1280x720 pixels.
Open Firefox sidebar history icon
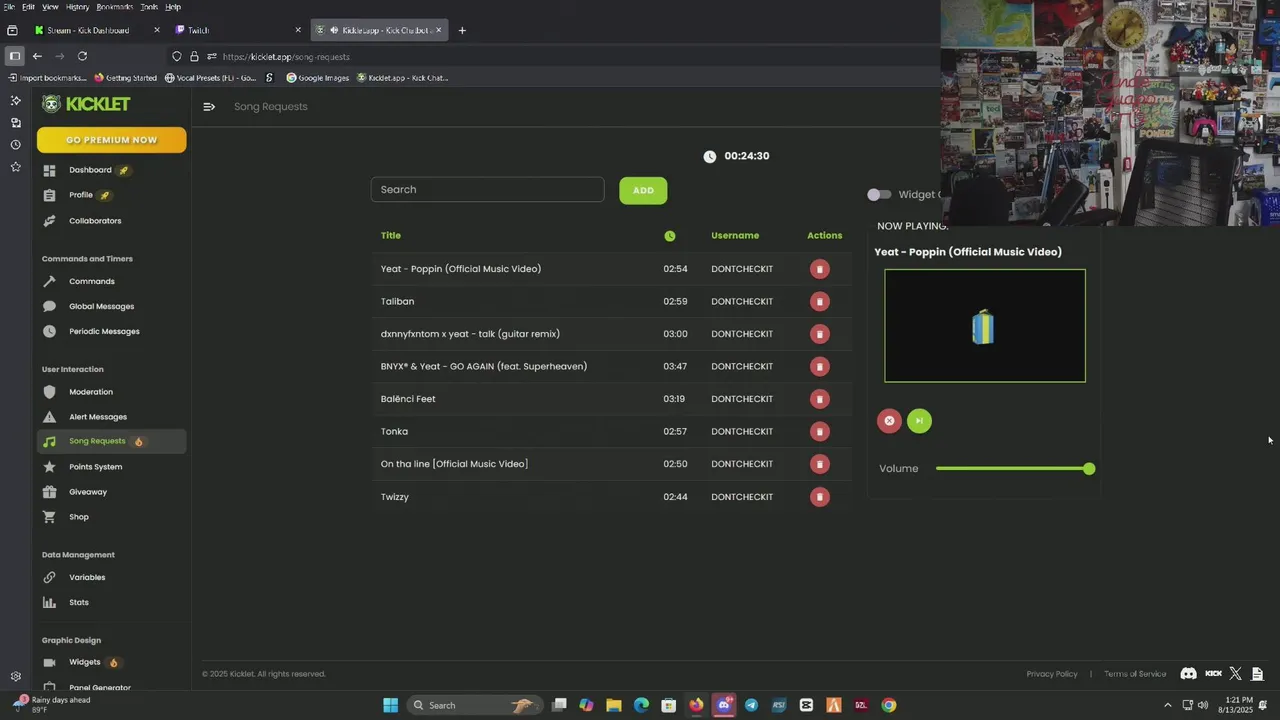click(x=15, y=145)
